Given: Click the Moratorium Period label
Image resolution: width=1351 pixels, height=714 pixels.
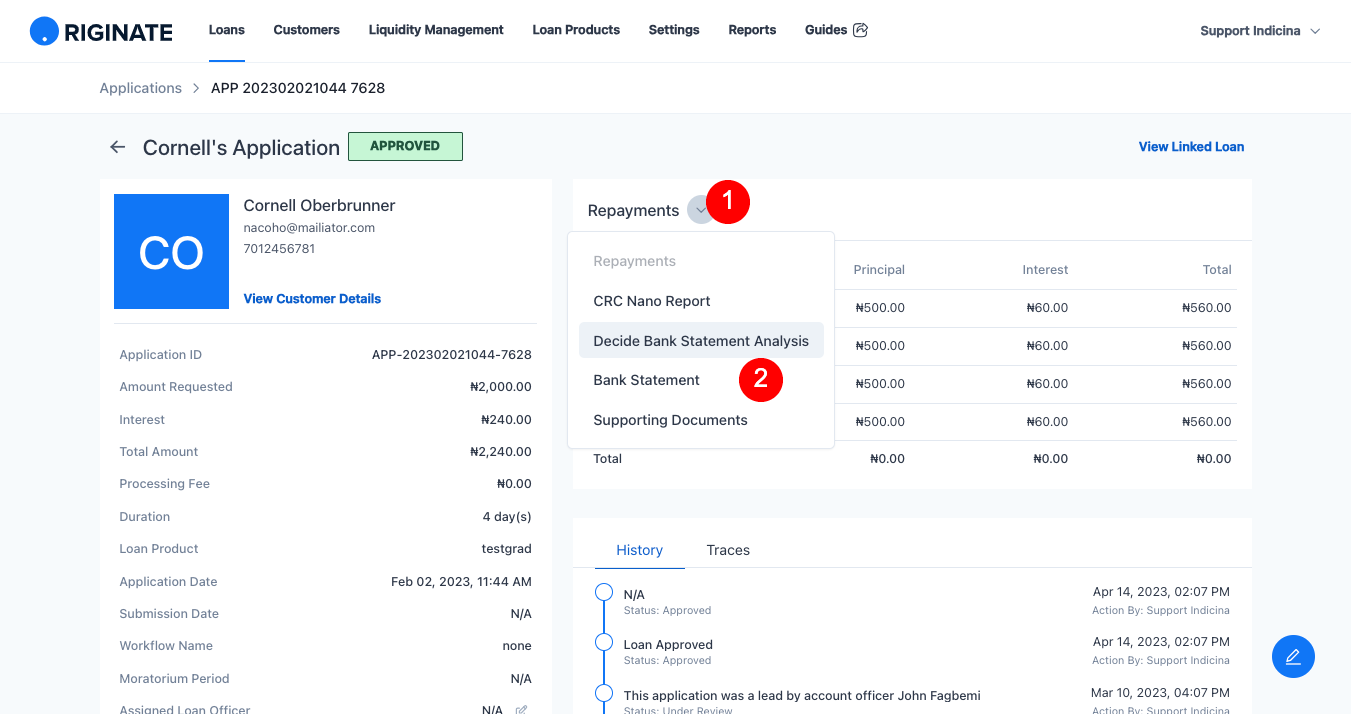Looking at the screenshot, I should click(x=174, y=679).
